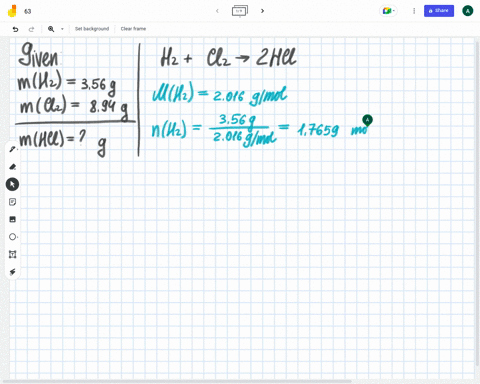Open the more actions three-dot menu
Screen dimensions: 480x384
(x=414, y=11)
